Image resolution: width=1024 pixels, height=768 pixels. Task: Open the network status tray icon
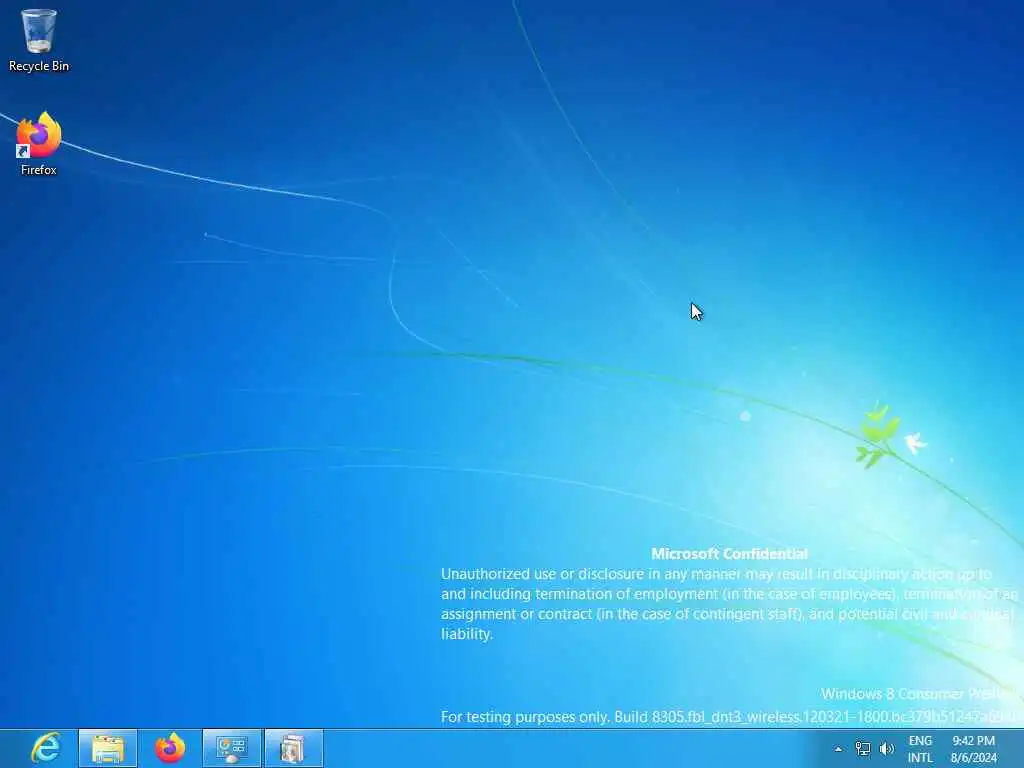[863, 749]
